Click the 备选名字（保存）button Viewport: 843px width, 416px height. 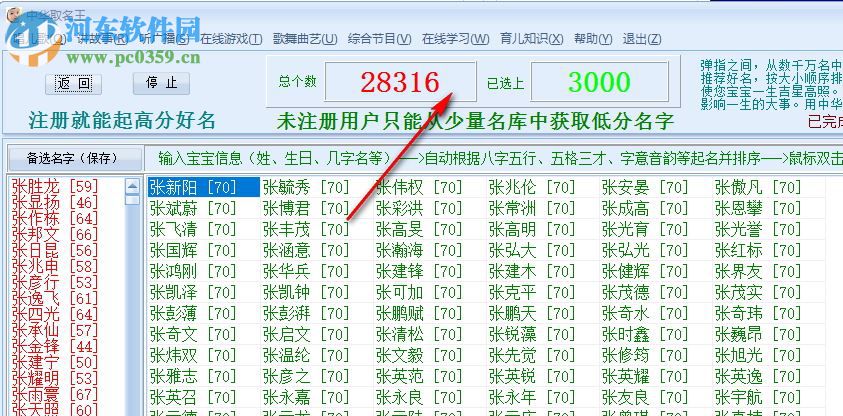coord(73,159)
